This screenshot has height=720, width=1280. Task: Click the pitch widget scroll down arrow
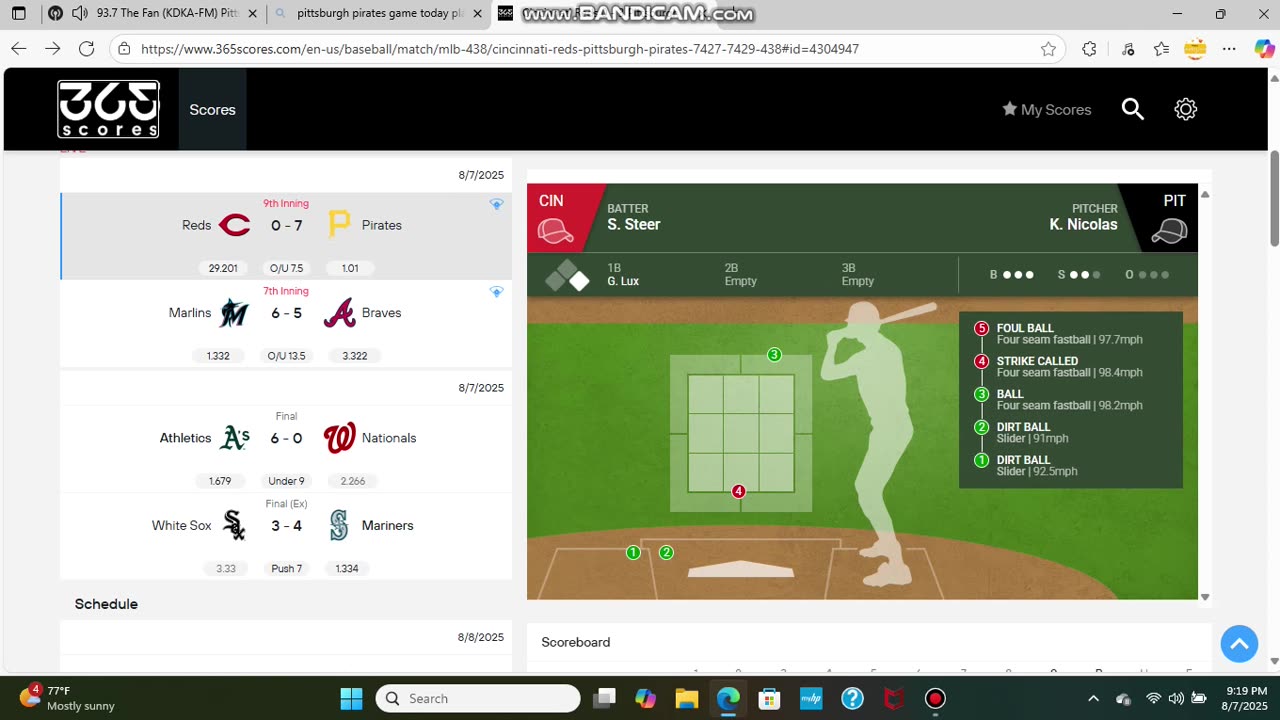coord(1205,597)
